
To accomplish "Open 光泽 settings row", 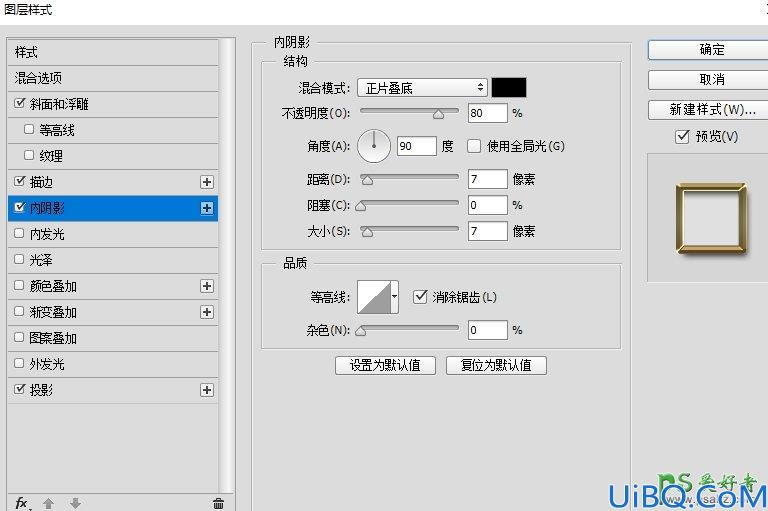I will [x=113, y=260].
